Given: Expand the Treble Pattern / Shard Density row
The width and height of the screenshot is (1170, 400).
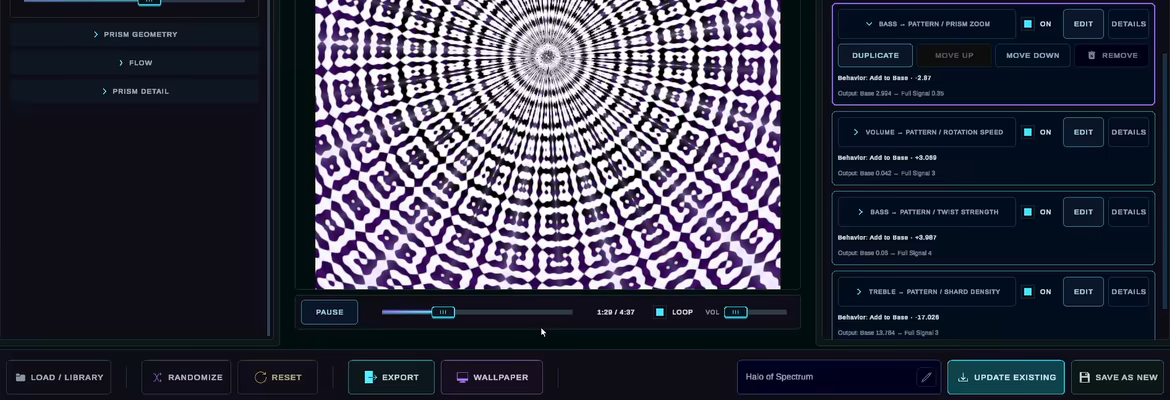Looking at the screenshot, I should tap(927, 292).
